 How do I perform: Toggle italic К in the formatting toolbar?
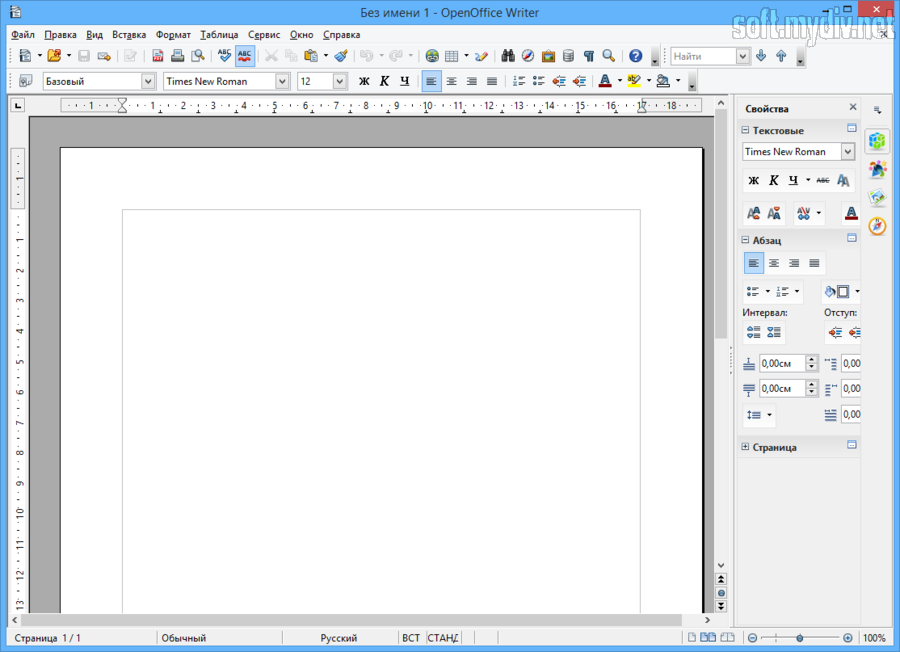384,81
